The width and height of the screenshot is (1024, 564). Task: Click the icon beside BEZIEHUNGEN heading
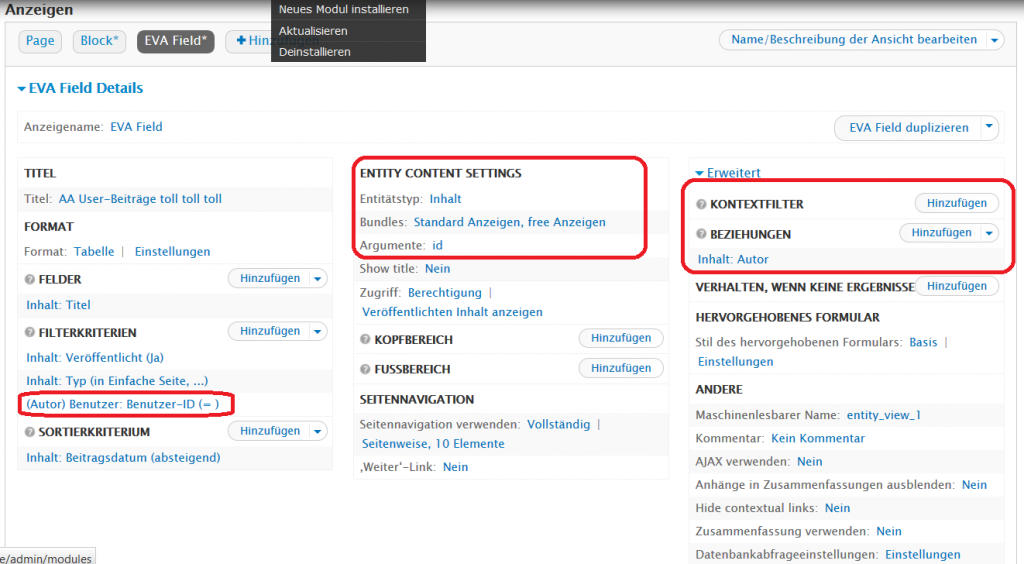point(702,234)
